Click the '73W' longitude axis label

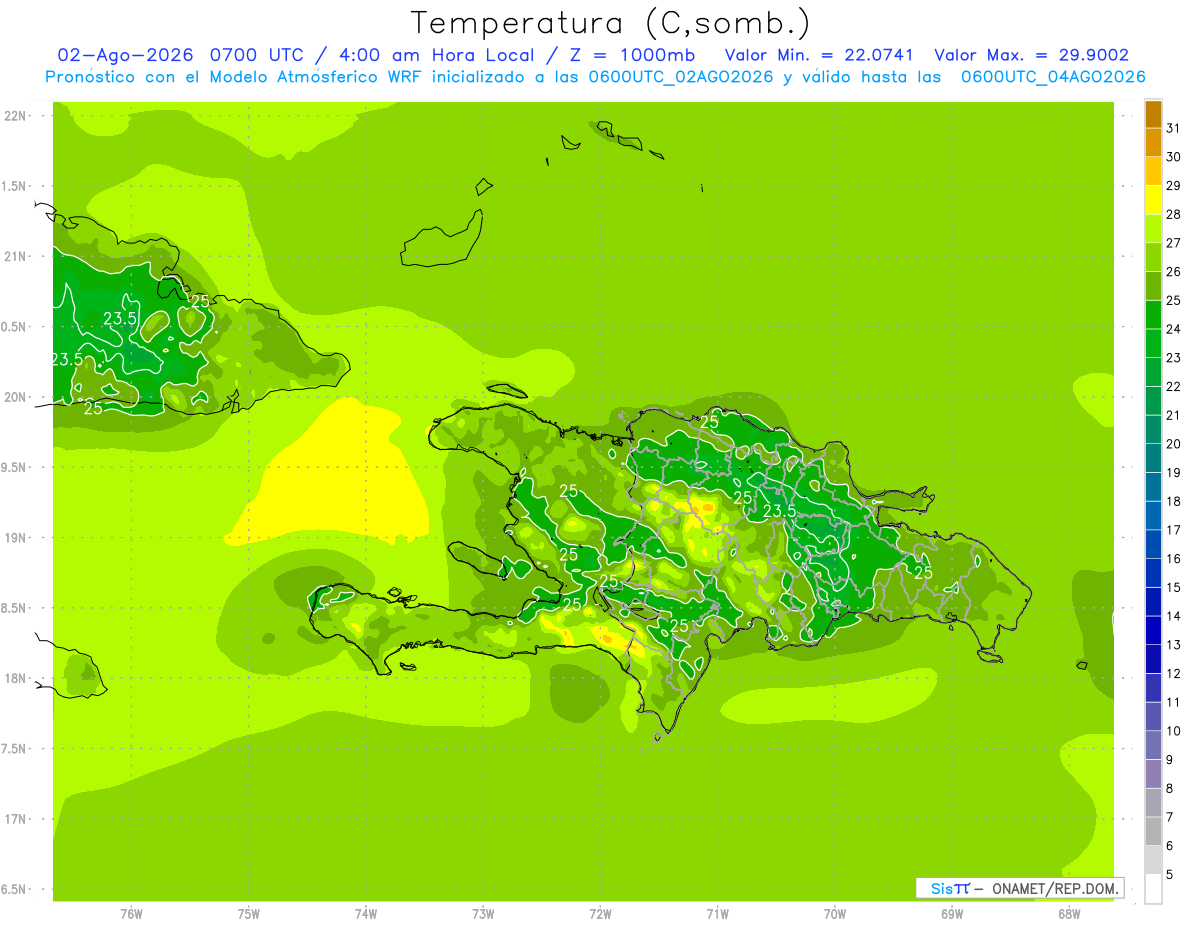click(483, 914)
